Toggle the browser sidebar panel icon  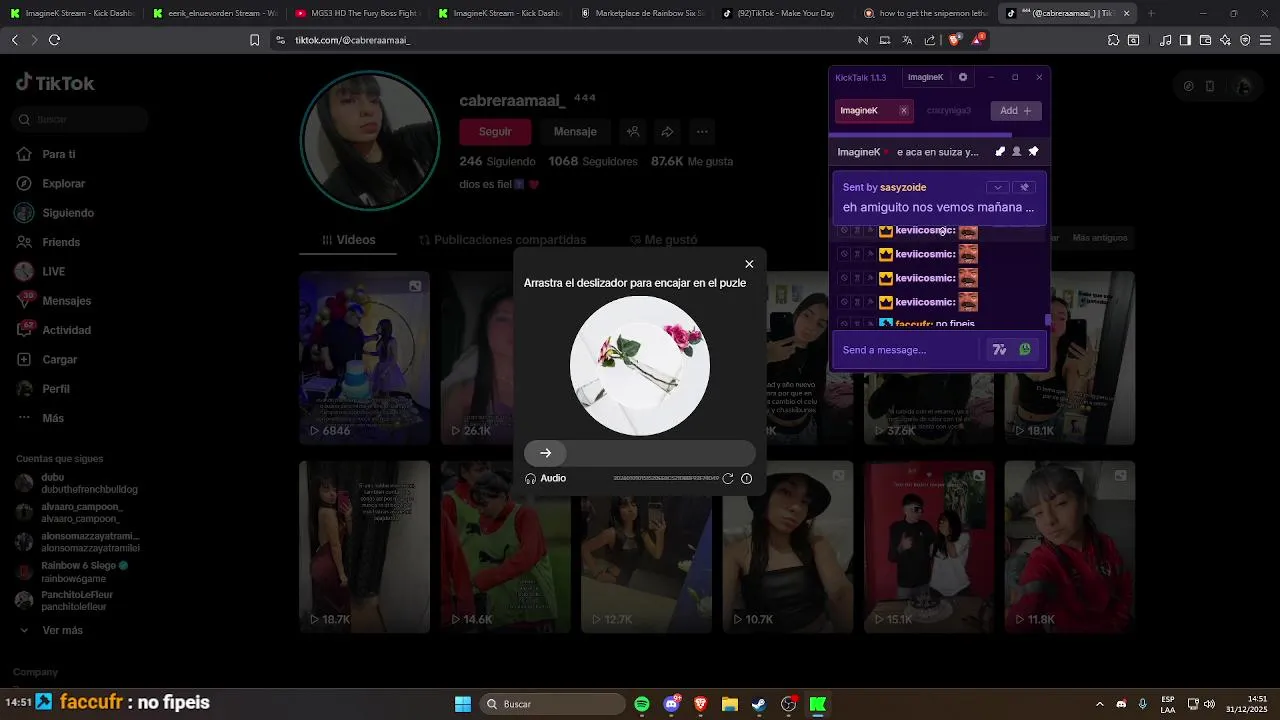coord(1185,40)
